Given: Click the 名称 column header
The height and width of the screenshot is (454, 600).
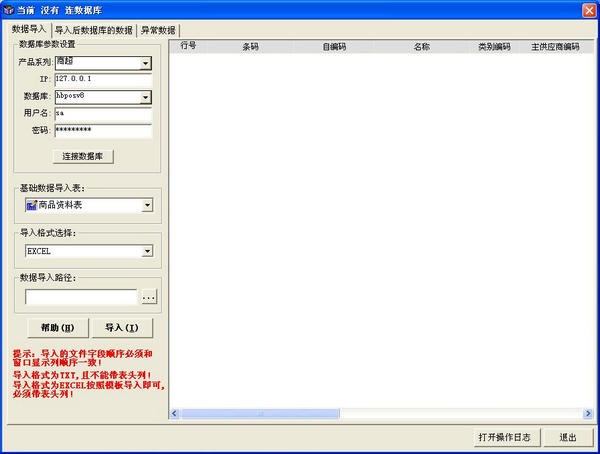Looking at the screenshot, I should (421, 46).
